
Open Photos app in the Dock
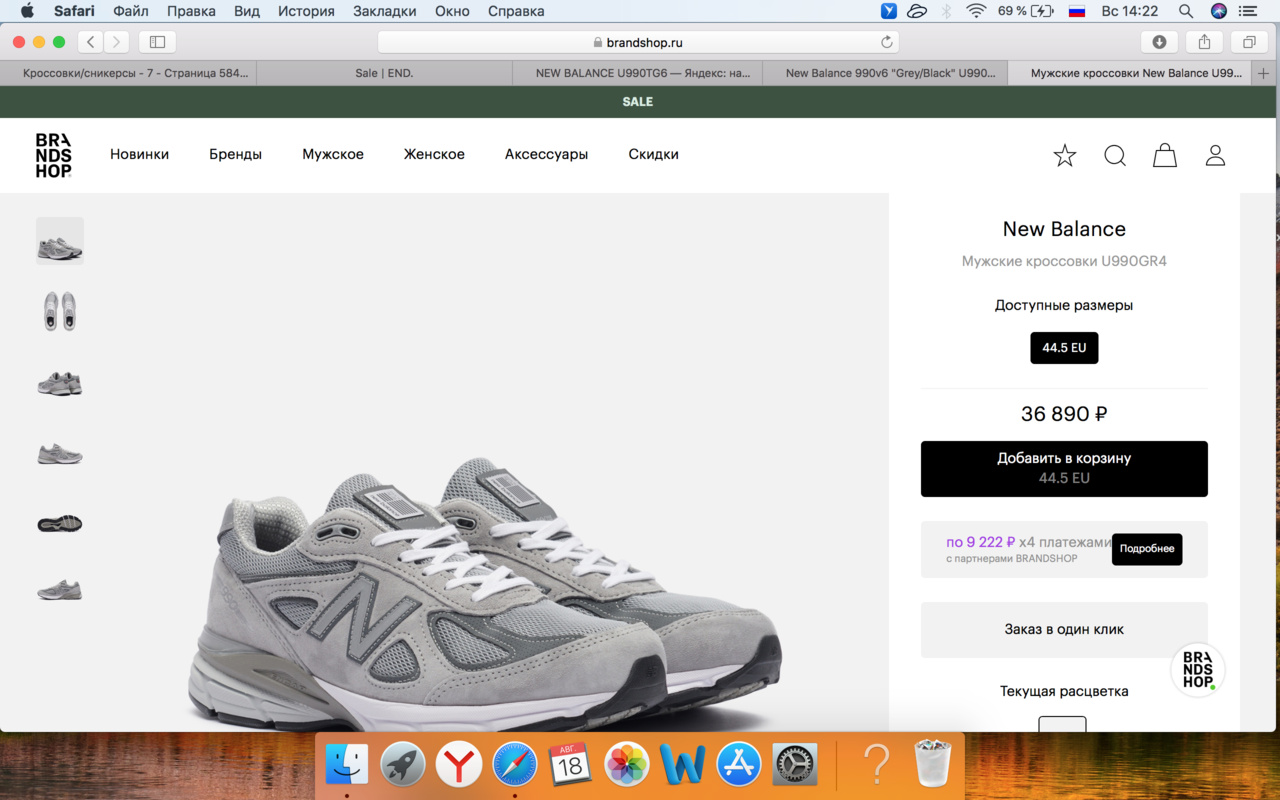tap(627, 765)
